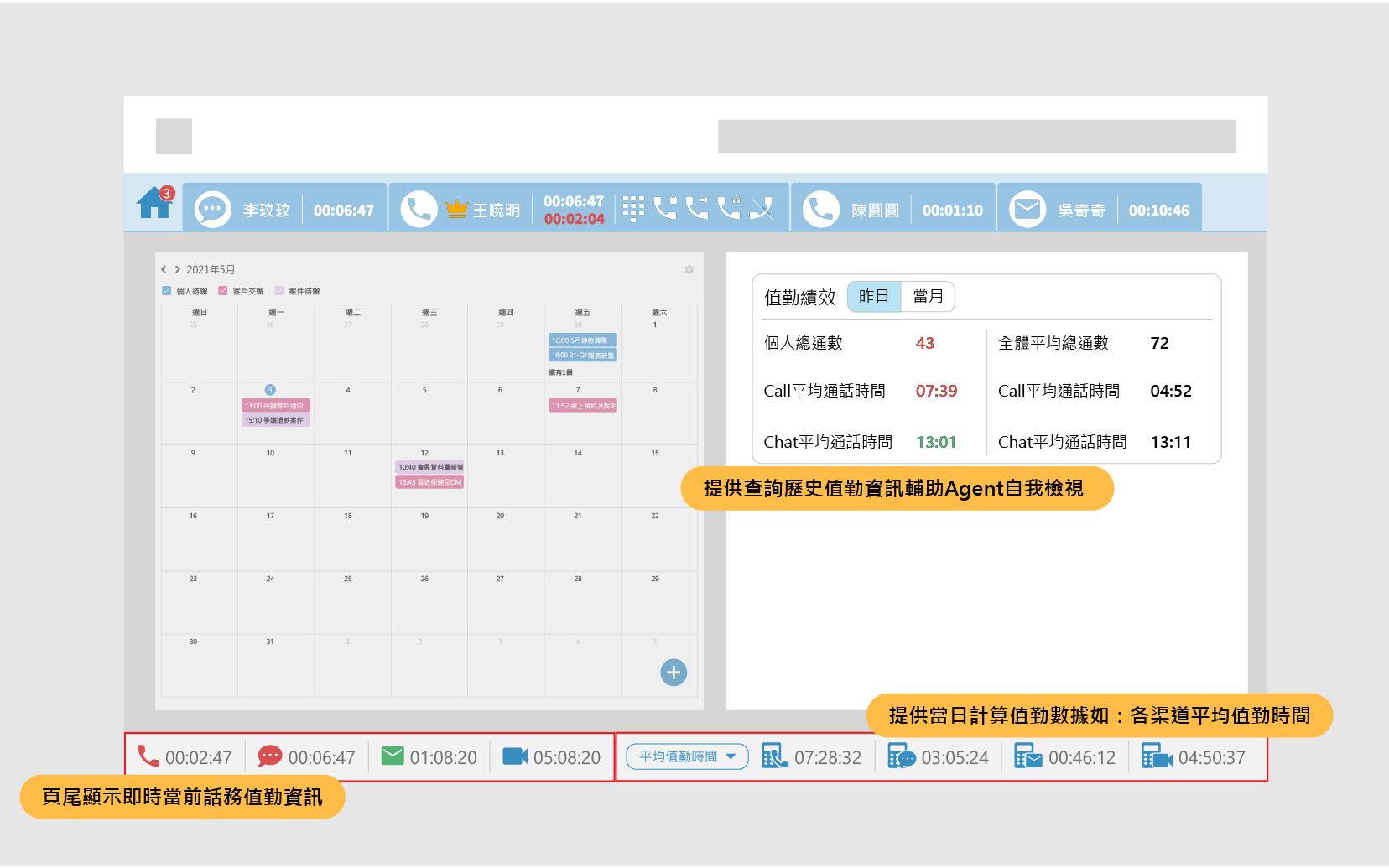Open the 10:40 calendar event on the 12th
1389x868 pixels.
429,467
